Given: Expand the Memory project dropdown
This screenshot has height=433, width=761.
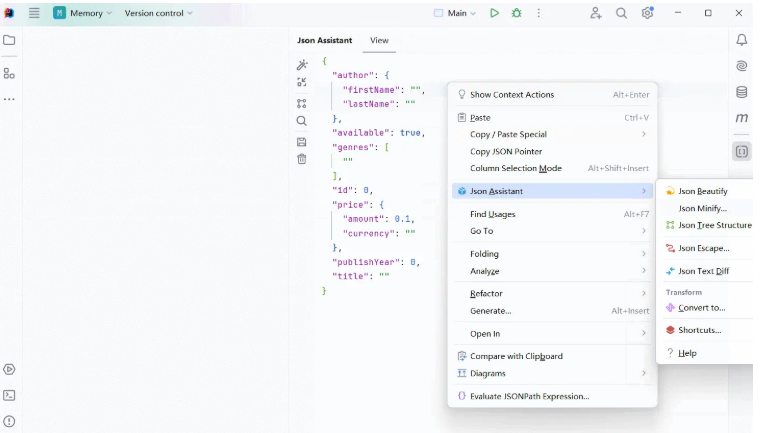Looking at the screenshot, I should click(83, 13).
